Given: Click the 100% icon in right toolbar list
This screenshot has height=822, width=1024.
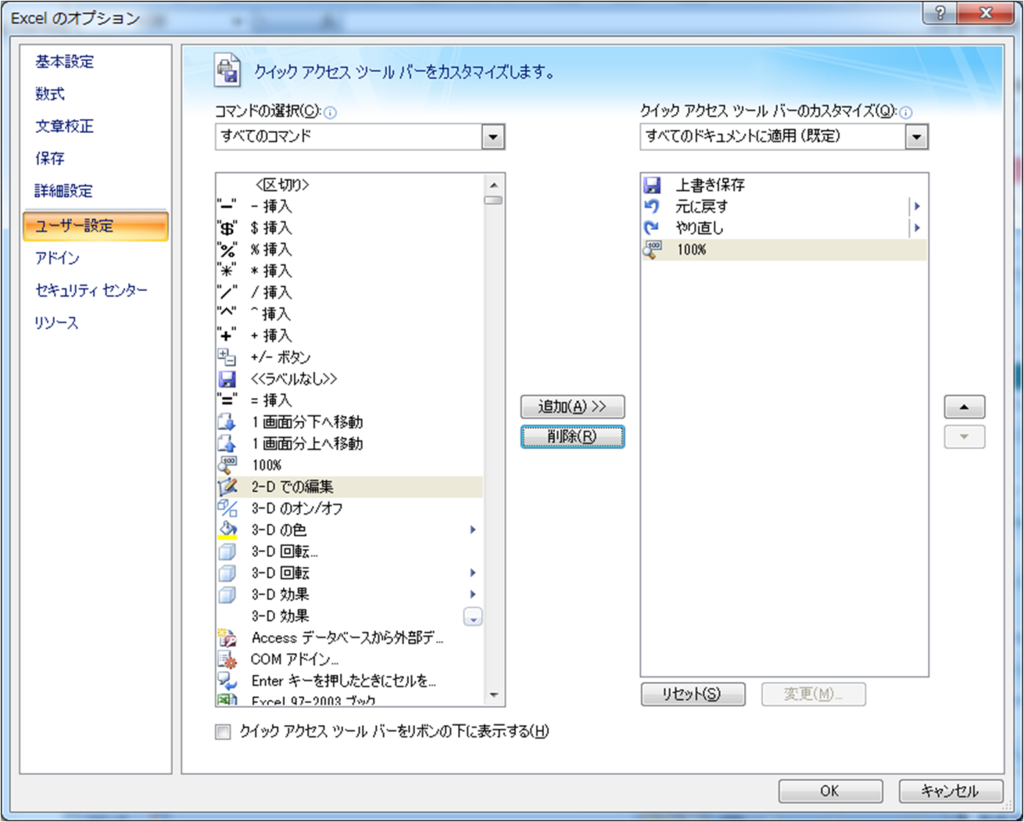Looking at the screenshot, I should (652, 249).
